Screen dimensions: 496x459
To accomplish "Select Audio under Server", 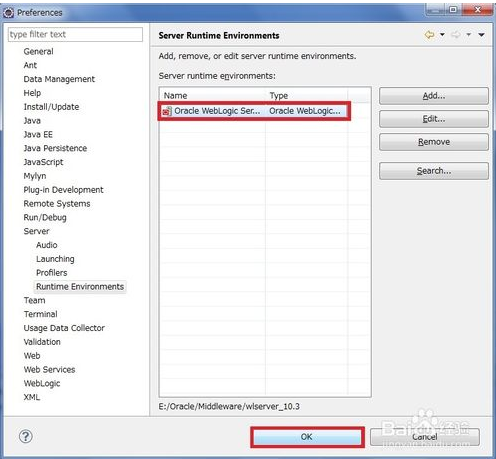I will (x=47, y=245).
